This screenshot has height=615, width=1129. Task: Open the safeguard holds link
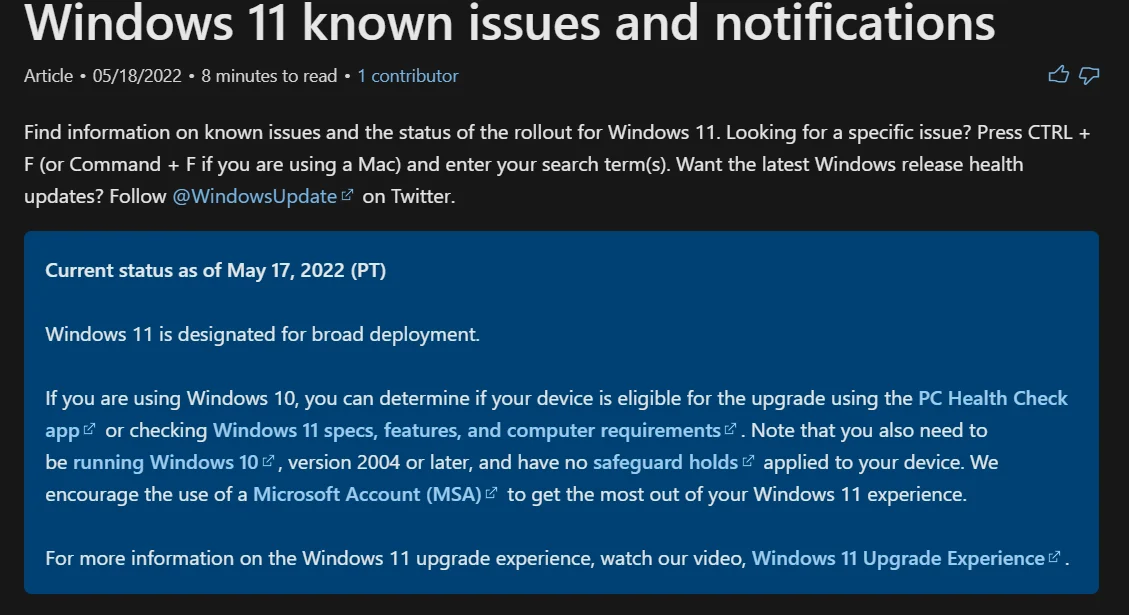pos(665,462)
